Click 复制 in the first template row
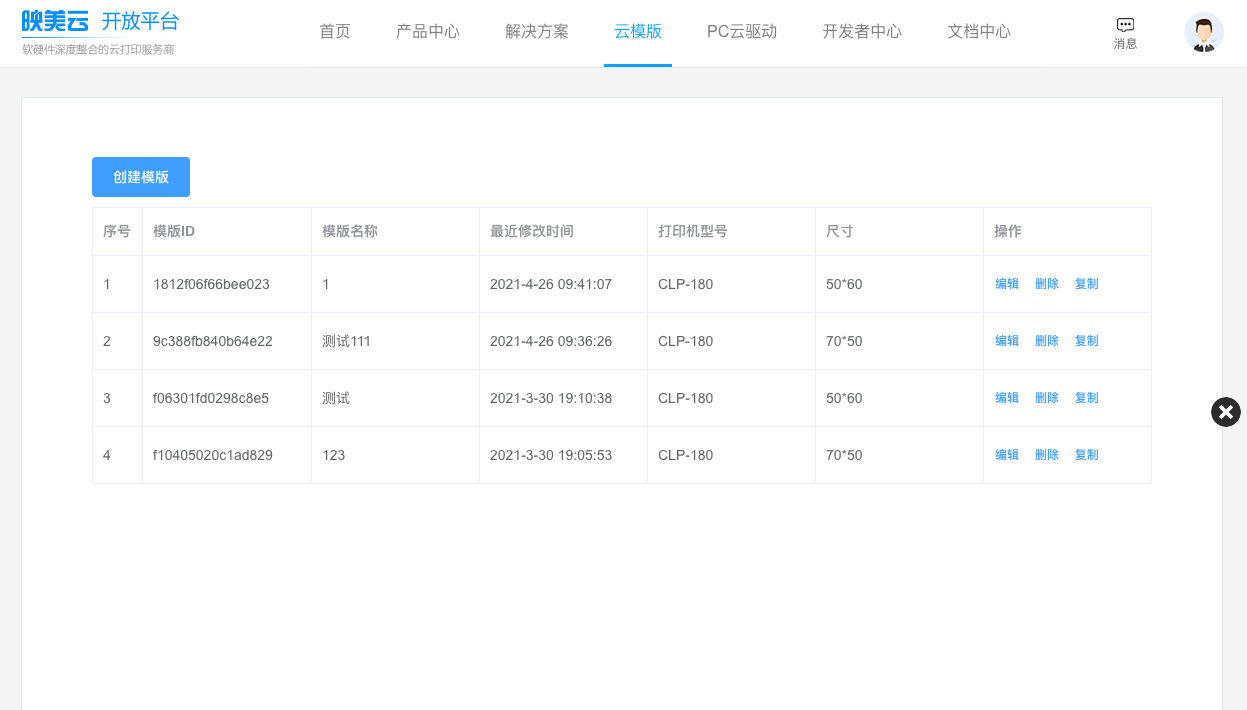The height and width of the screenshot is (710, 1247). 1086,284
